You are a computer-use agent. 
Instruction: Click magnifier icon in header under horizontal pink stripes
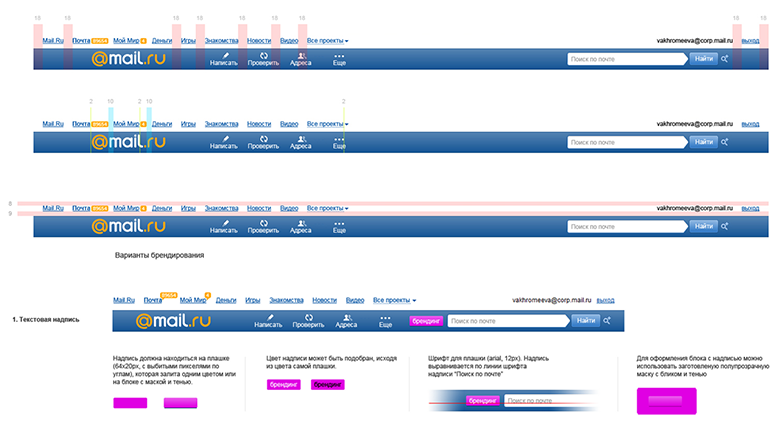[x=725, y=226]
